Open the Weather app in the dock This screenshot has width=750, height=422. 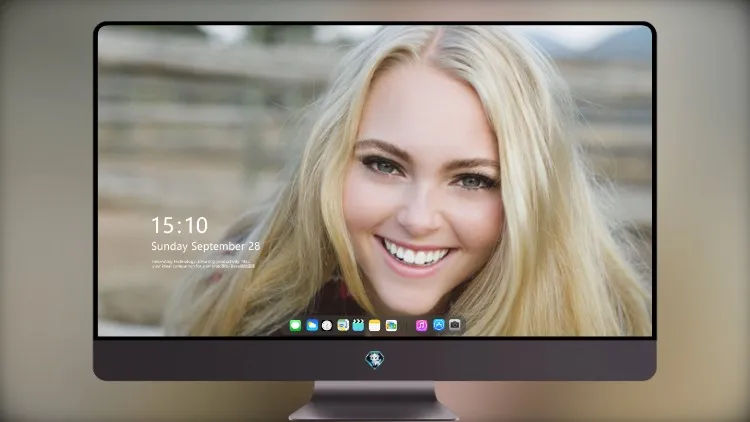tap(312, 326)
